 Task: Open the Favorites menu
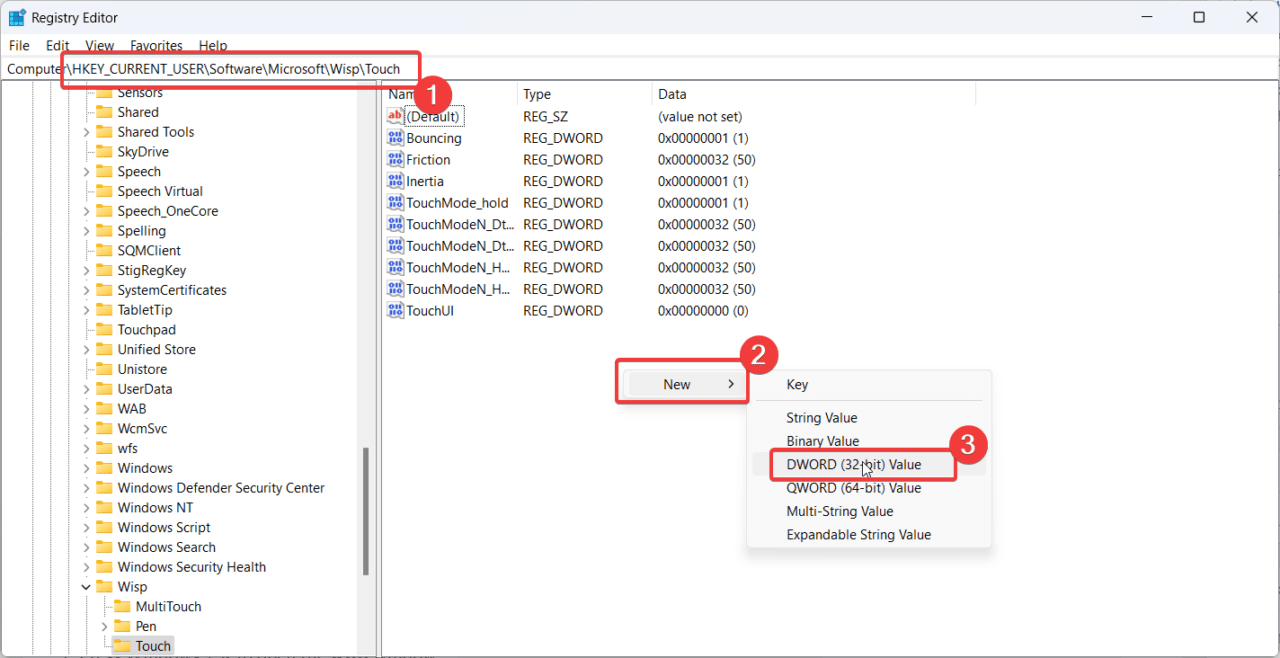[x=156, y=46]
